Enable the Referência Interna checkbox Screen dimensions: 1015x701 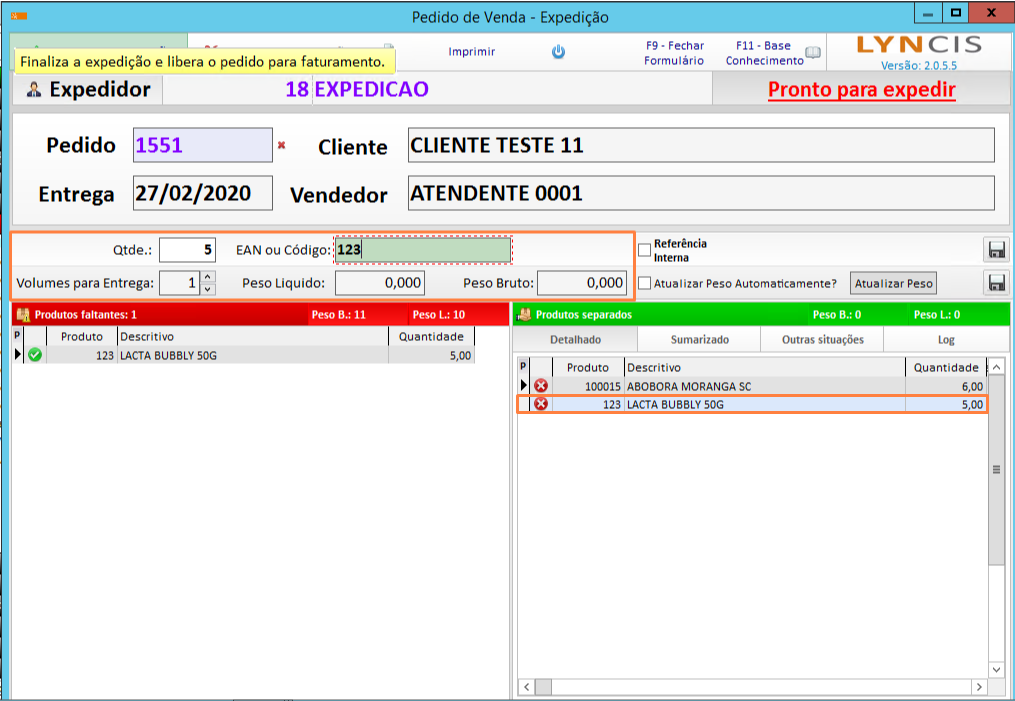coord(645,250)
